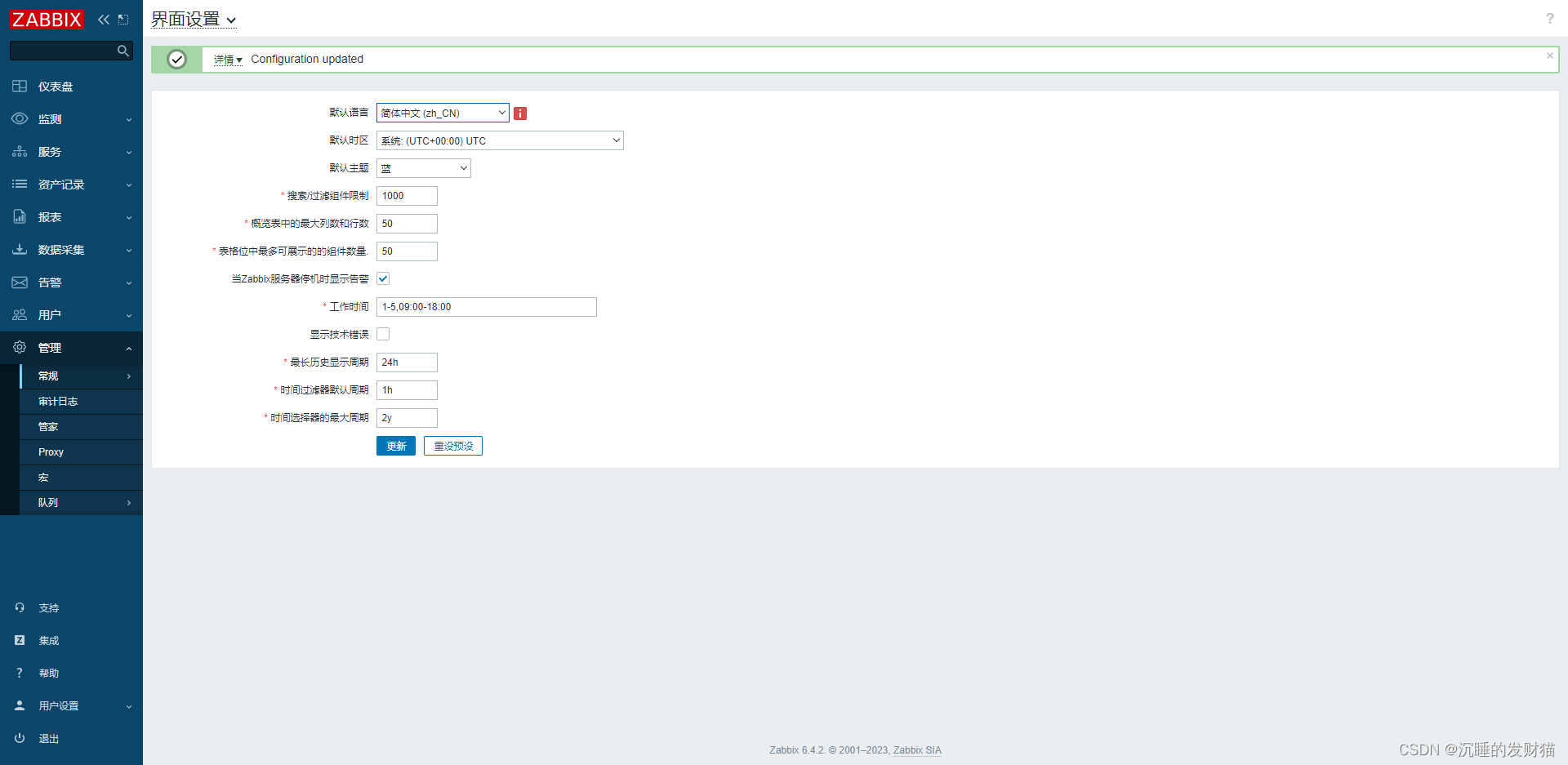Click the red info icon beside language

point(520,113)
